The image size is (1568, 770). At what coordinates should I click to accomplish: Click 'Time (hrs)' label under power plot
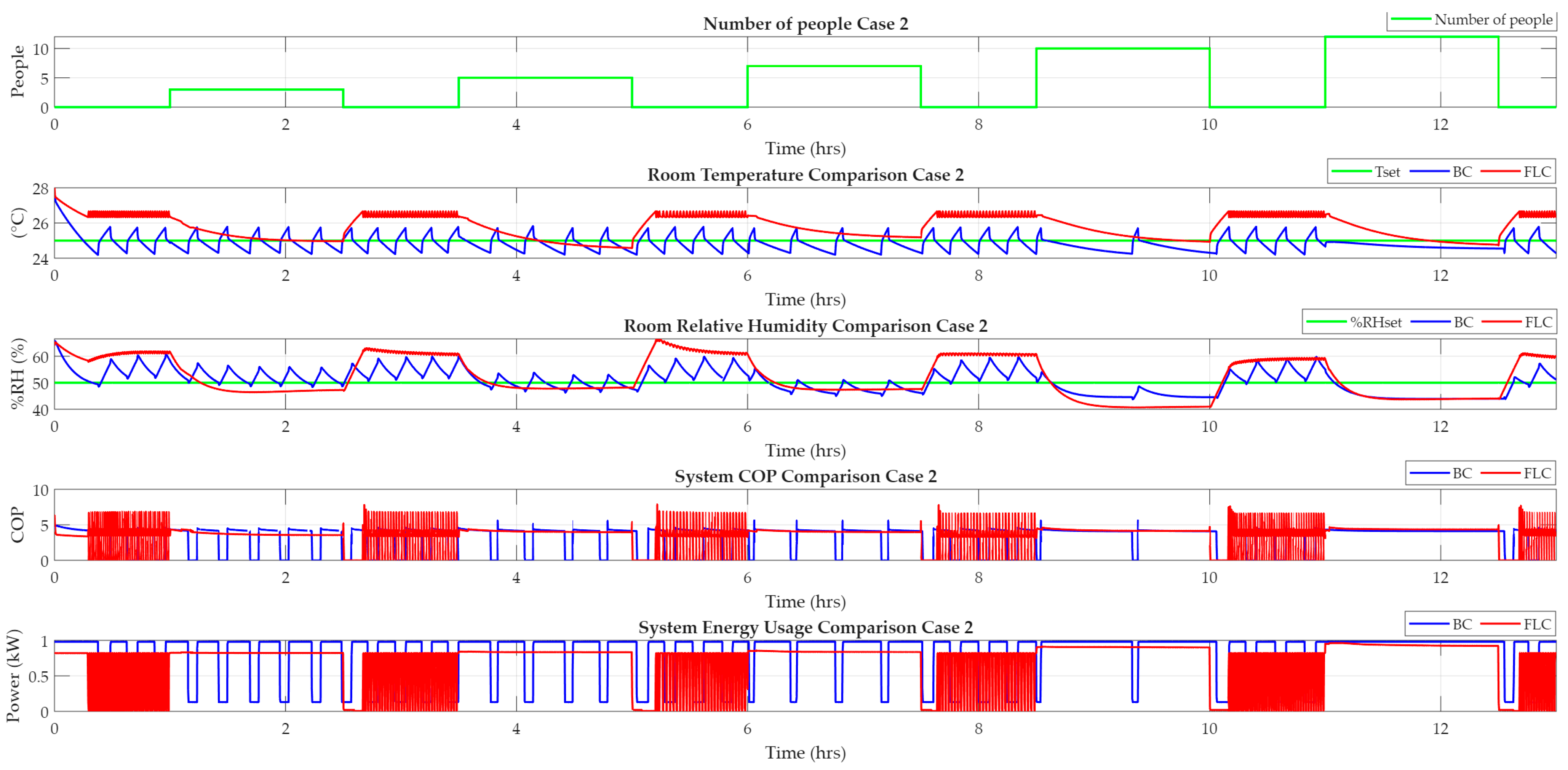tap(805, 753)
